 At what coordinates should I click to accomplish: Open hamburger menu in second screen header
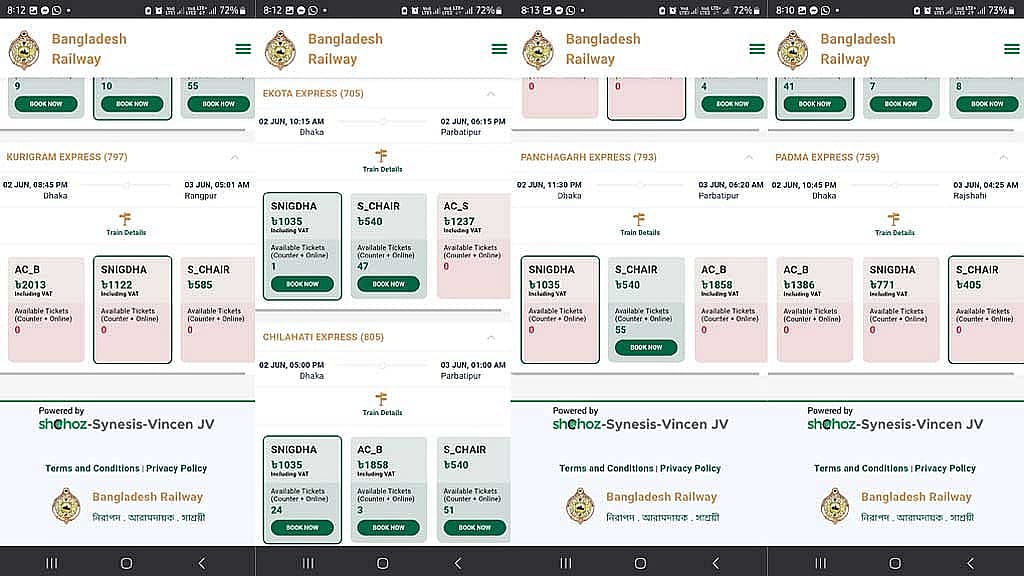pos(500,49)
